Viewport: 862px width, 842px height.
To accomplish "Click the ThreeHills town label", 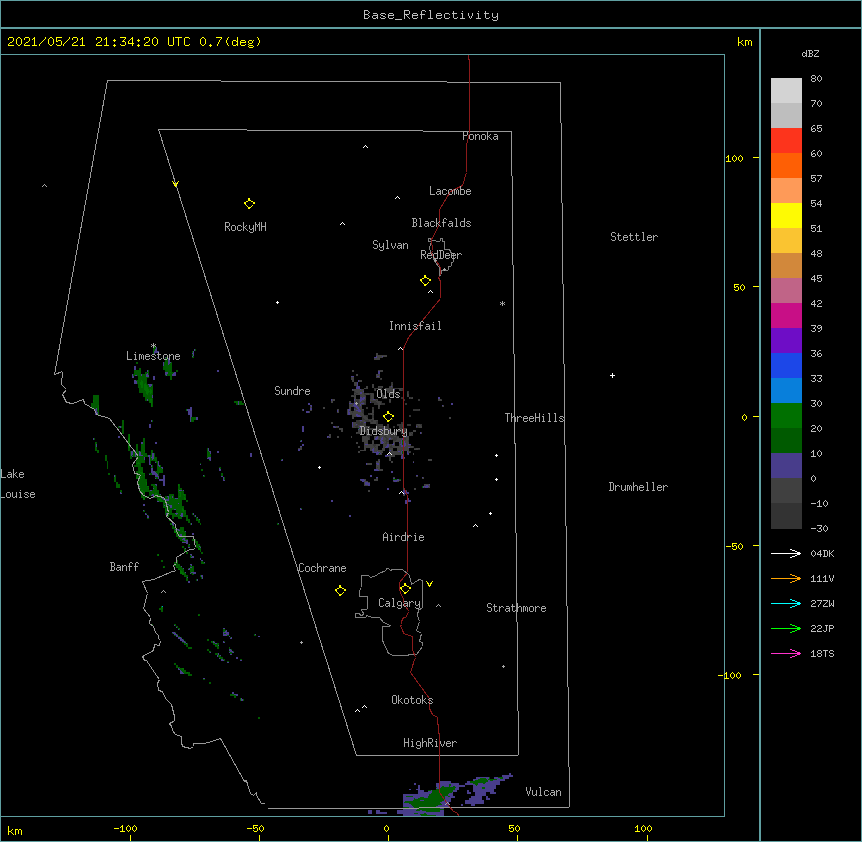I will [x=534, y=418].
